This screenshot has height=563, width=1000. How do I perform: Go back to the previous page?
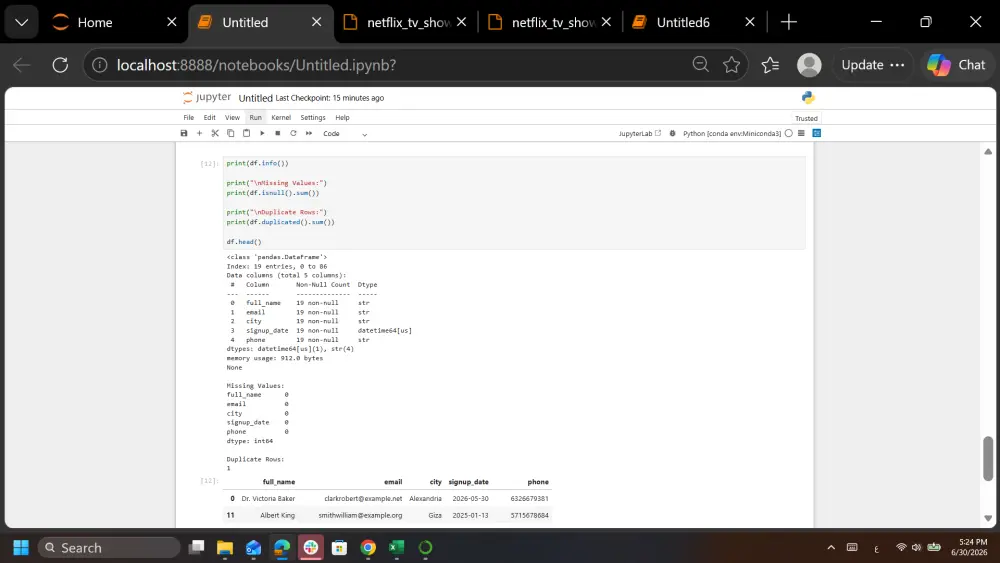click(x=22, y=65)
